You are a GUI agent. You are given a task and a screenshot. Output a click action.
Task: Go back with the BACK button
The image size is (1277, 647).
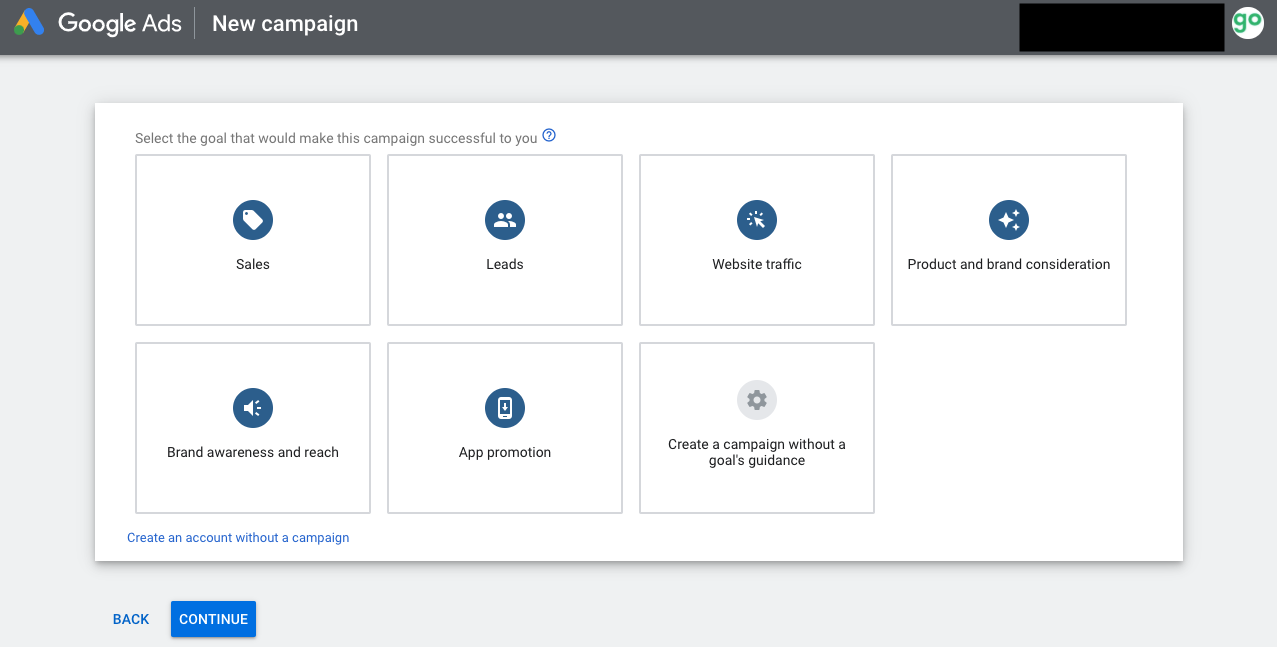[x=131, y=619]
